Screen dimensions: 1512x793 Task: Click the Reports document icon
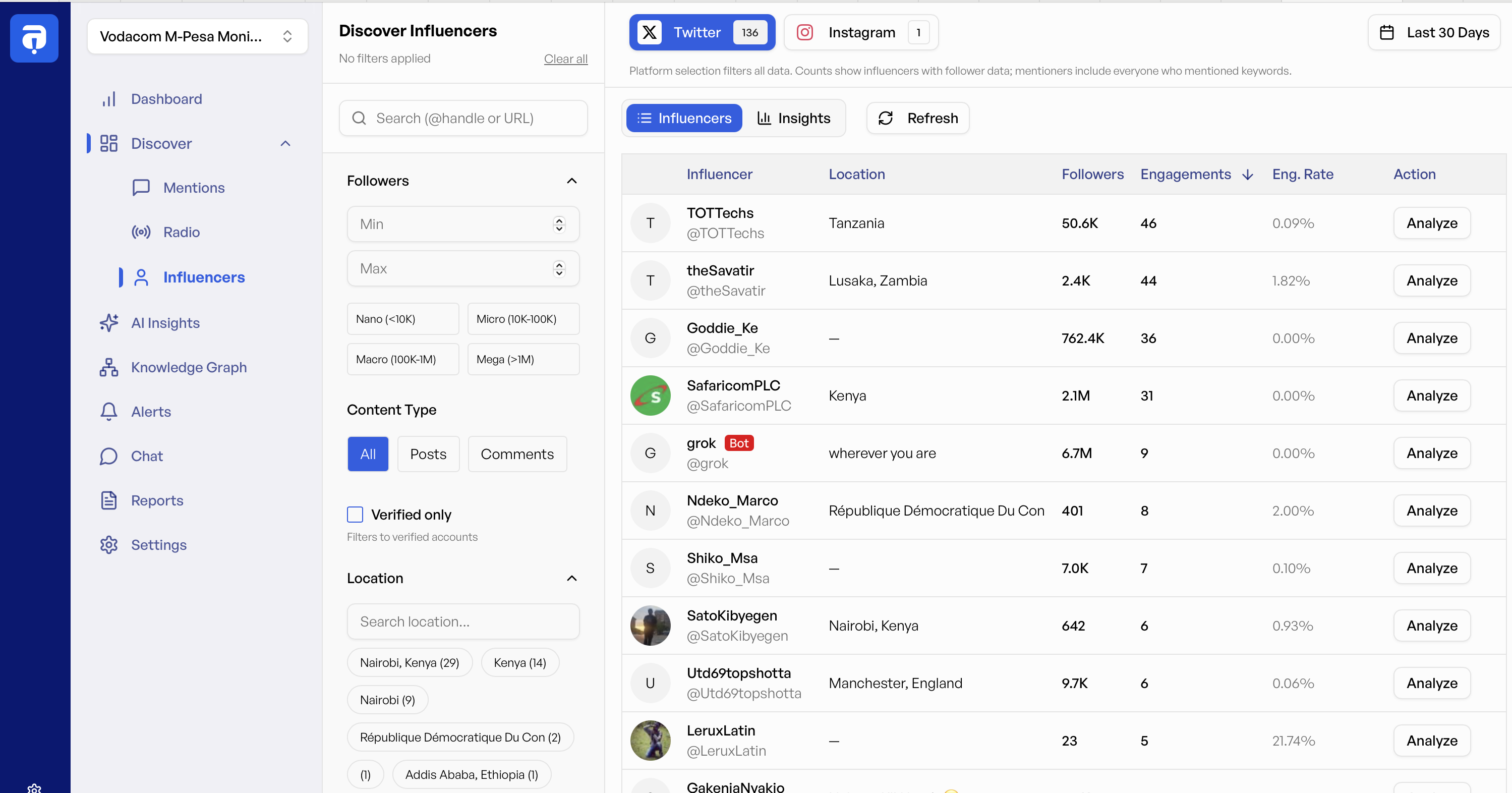click(108, 500)
